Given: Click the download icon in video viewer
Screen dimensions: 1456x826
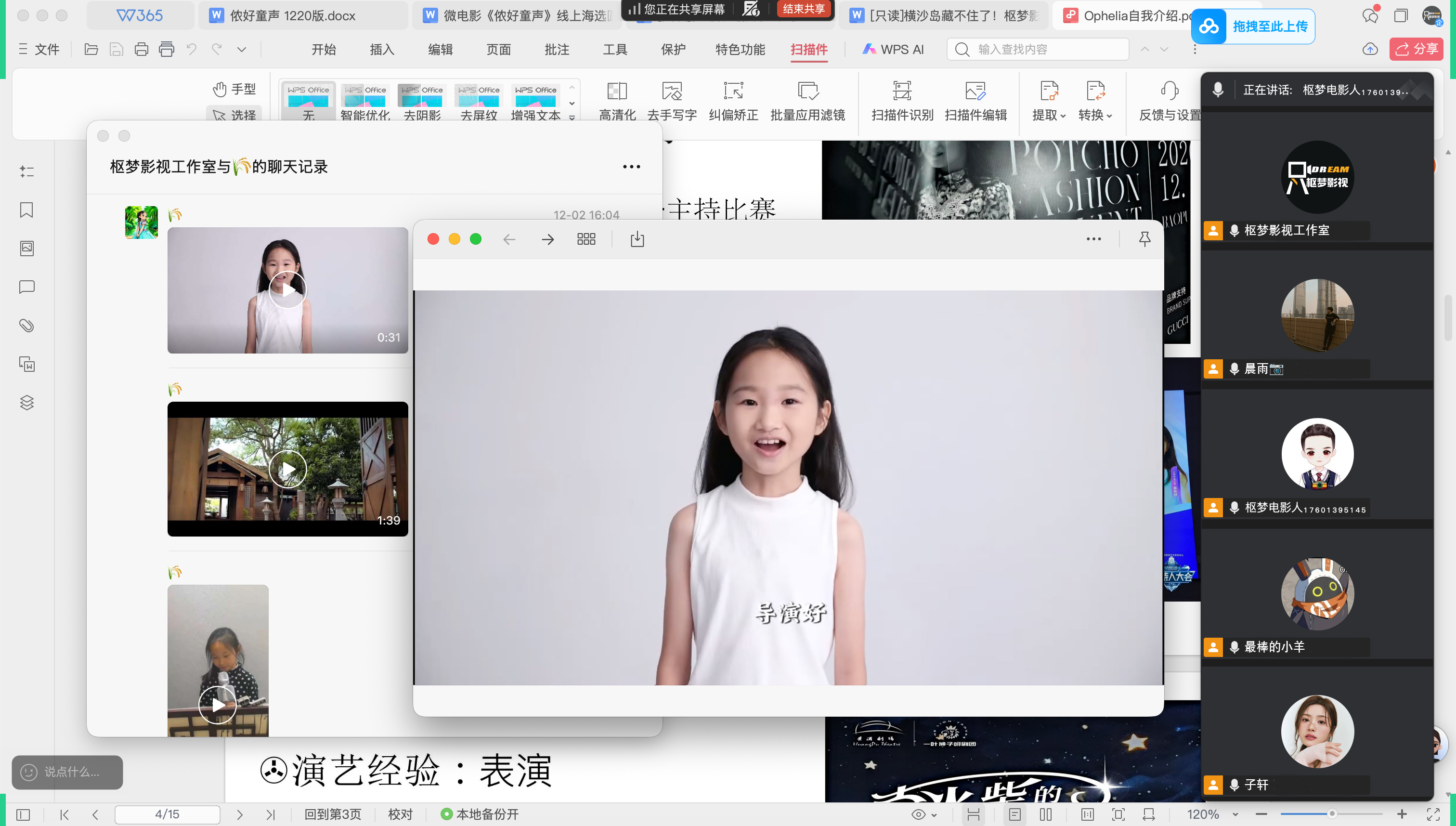Looking at the screenshot, I should coord(637,239).
